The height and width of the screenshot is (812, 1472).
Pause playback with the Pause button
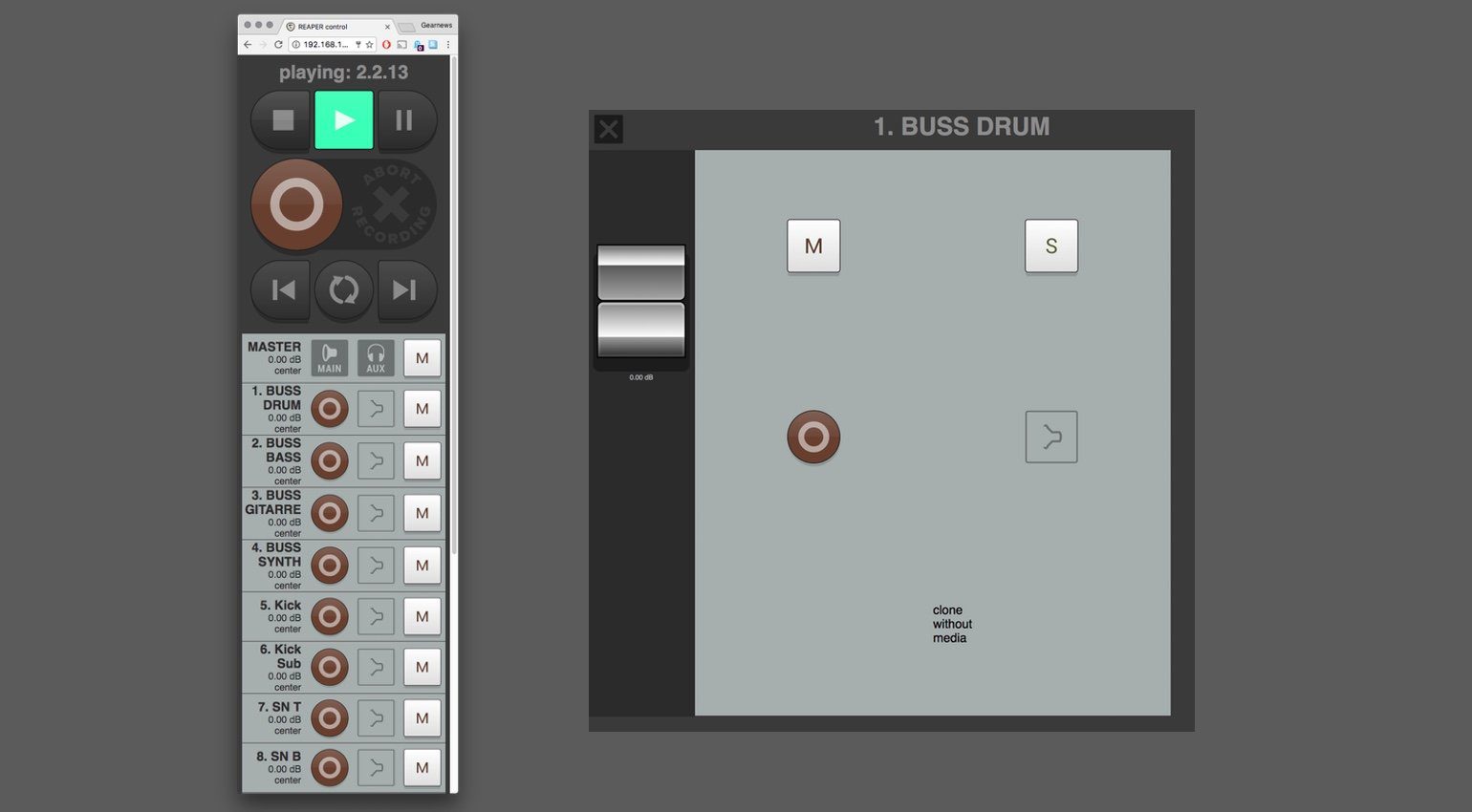point(404,120)
